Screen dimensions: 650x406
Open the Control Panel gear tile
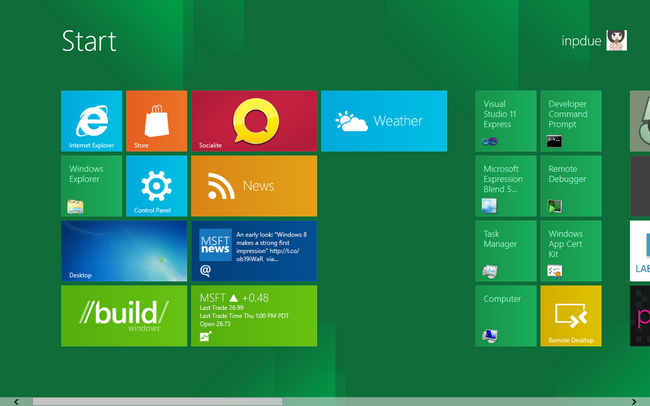[x=157, y=186]
